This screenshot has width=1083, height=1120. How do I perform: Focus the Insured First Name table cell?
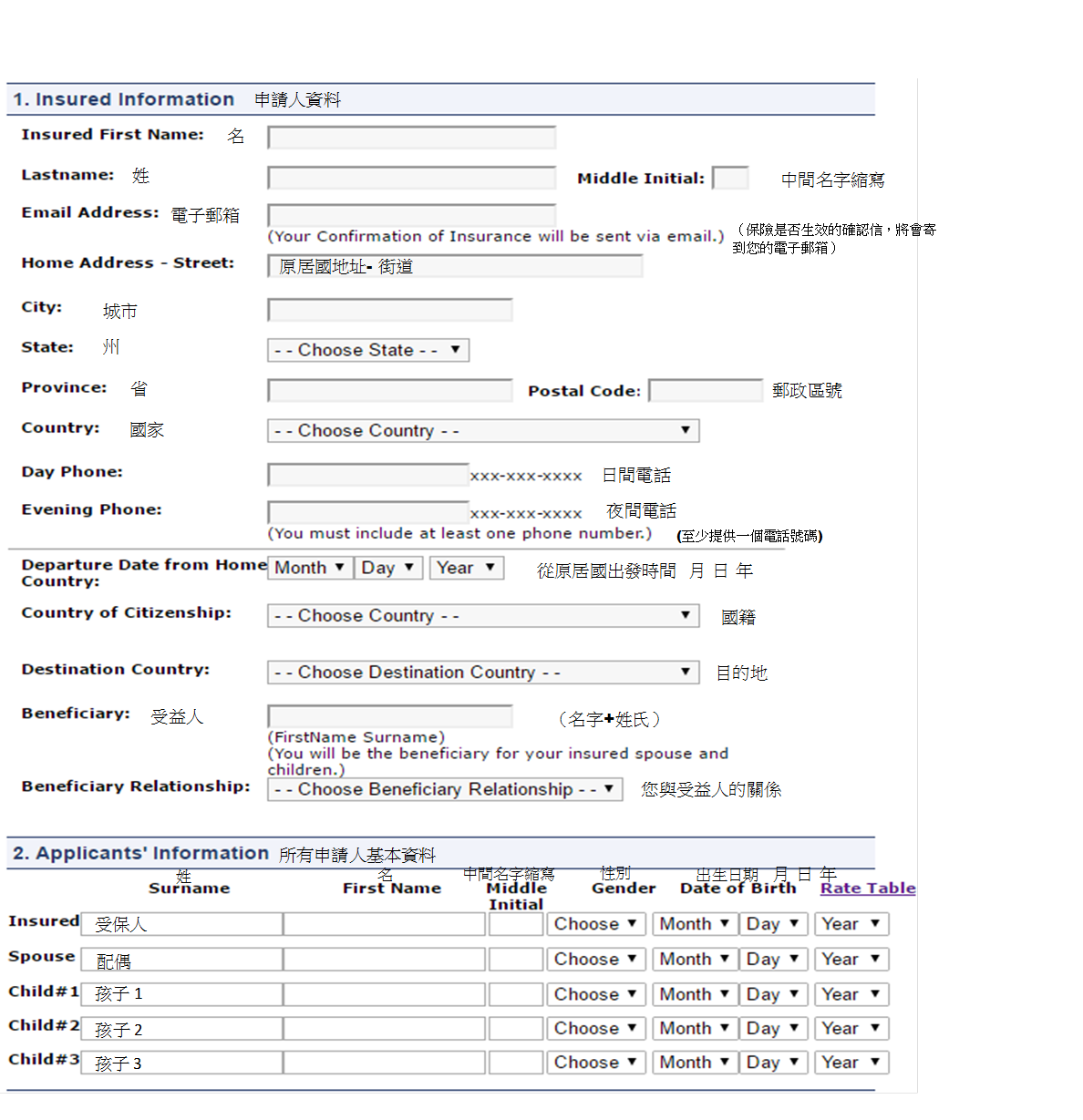click(x=384, y=924)
